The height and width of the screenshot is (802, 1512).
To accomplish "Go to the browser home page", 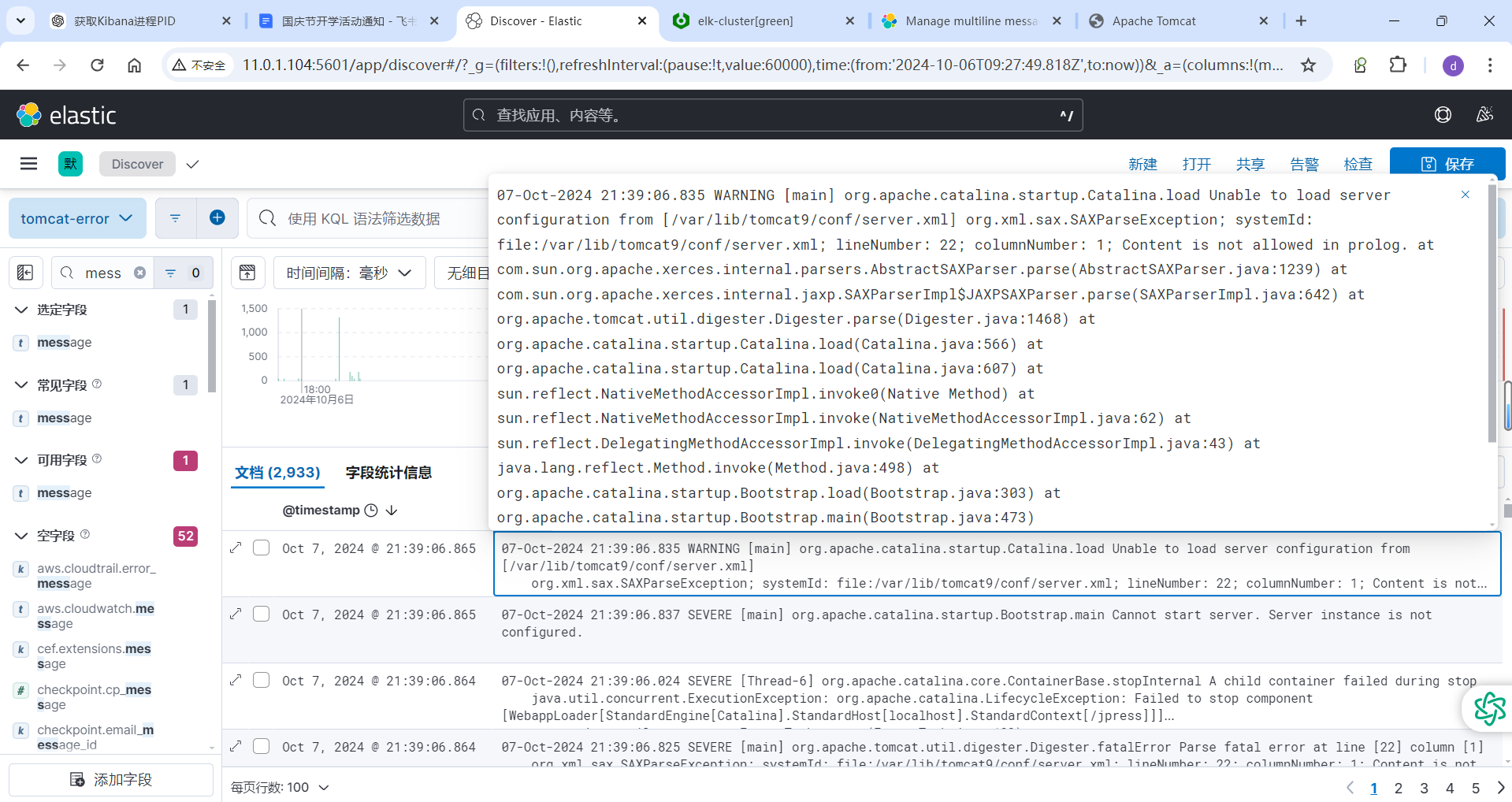I will [135, 65].
